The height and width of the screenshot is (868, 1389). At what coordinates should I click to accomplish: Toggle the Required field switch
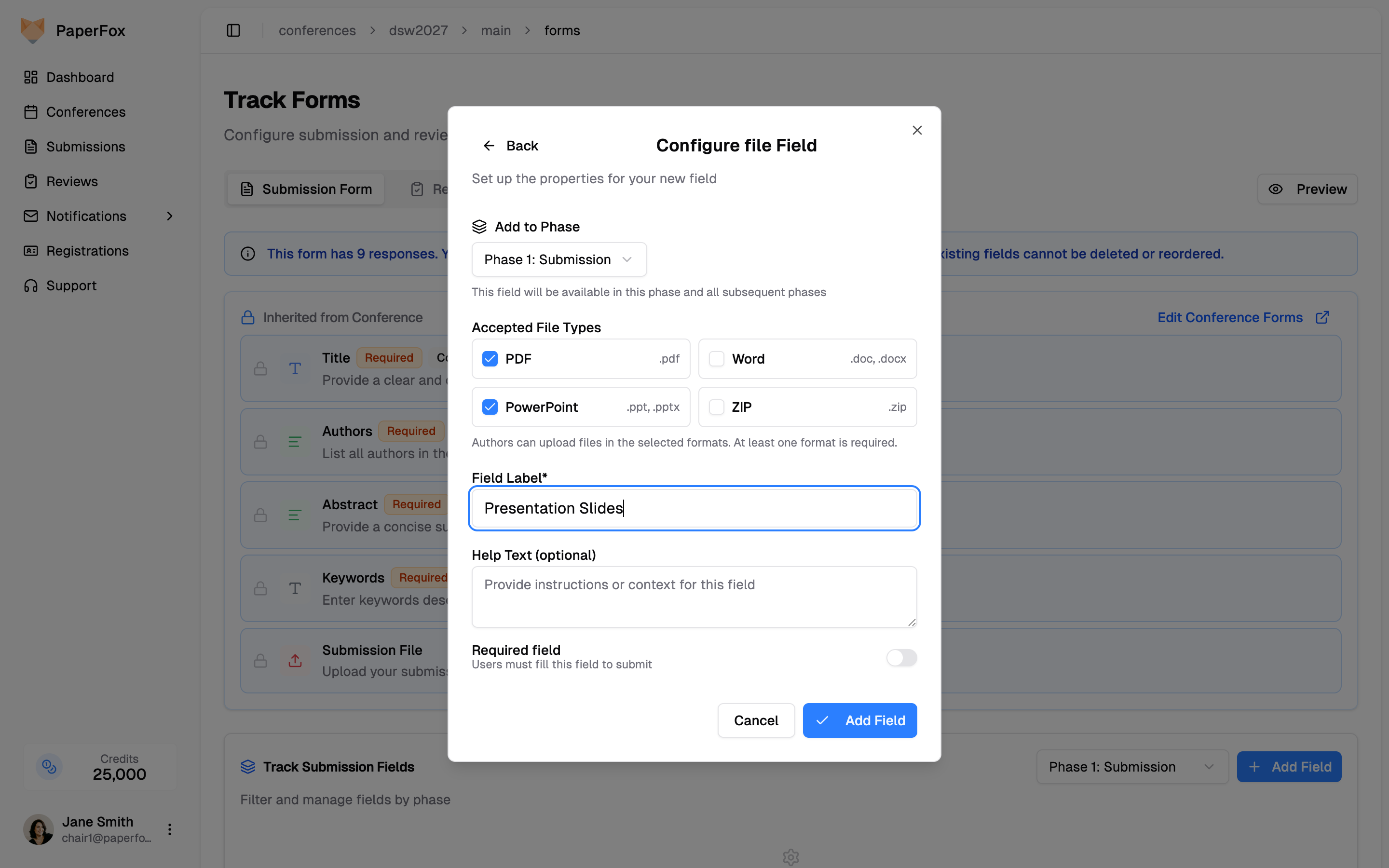click(901, 657)
